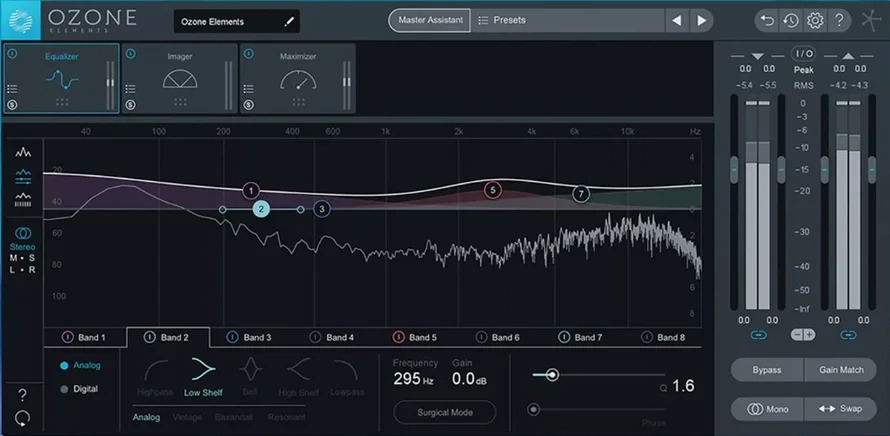Solo the Maximizer module
Viewport: 890px width, 436px height.
[249, 105]
